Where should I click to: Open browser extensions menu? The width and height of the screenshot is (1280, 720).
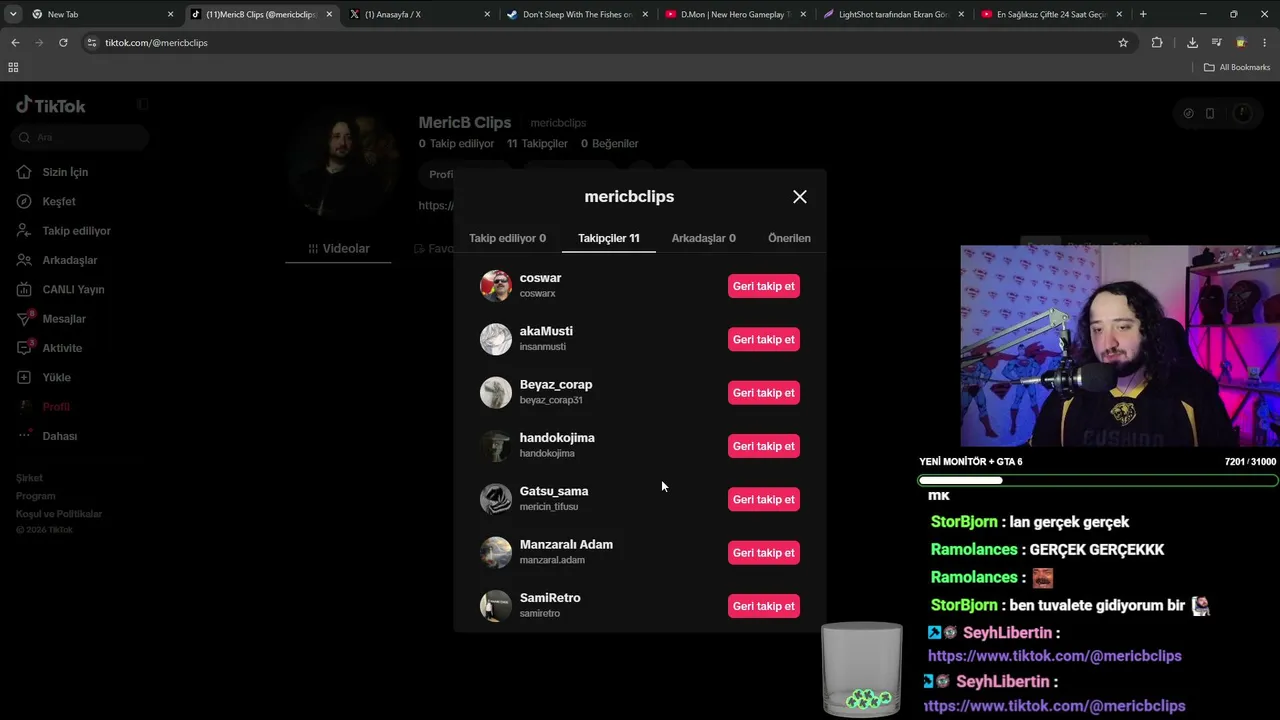[1157, 43]
